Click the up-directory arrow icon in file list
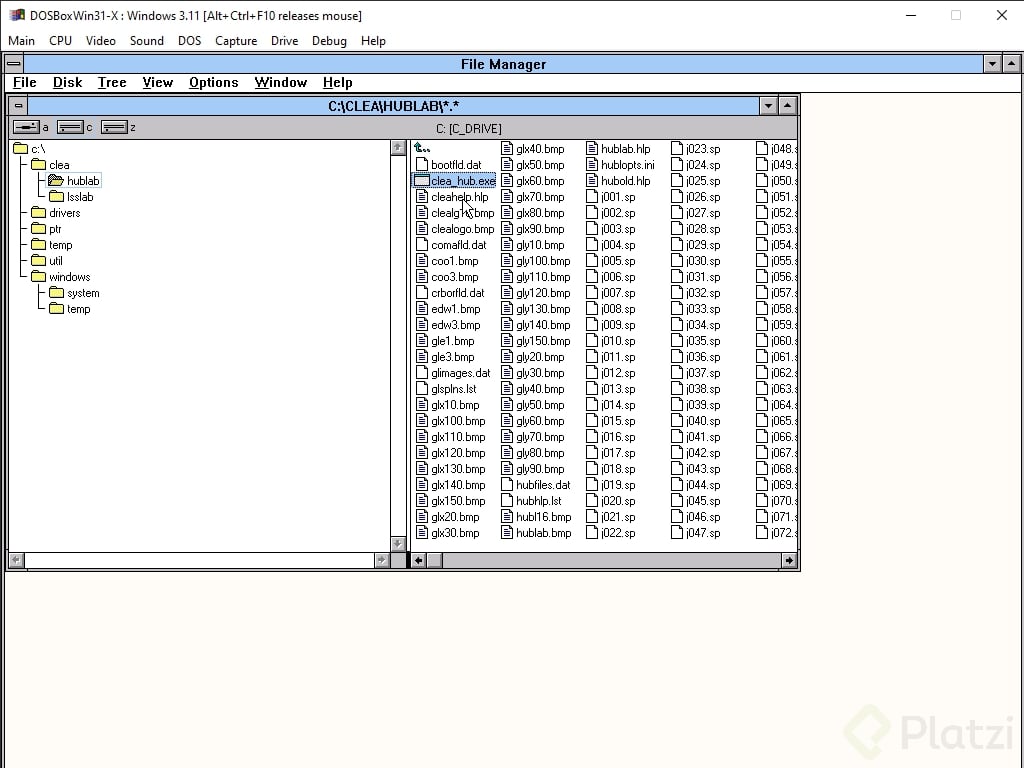 (x=422, y=148)
